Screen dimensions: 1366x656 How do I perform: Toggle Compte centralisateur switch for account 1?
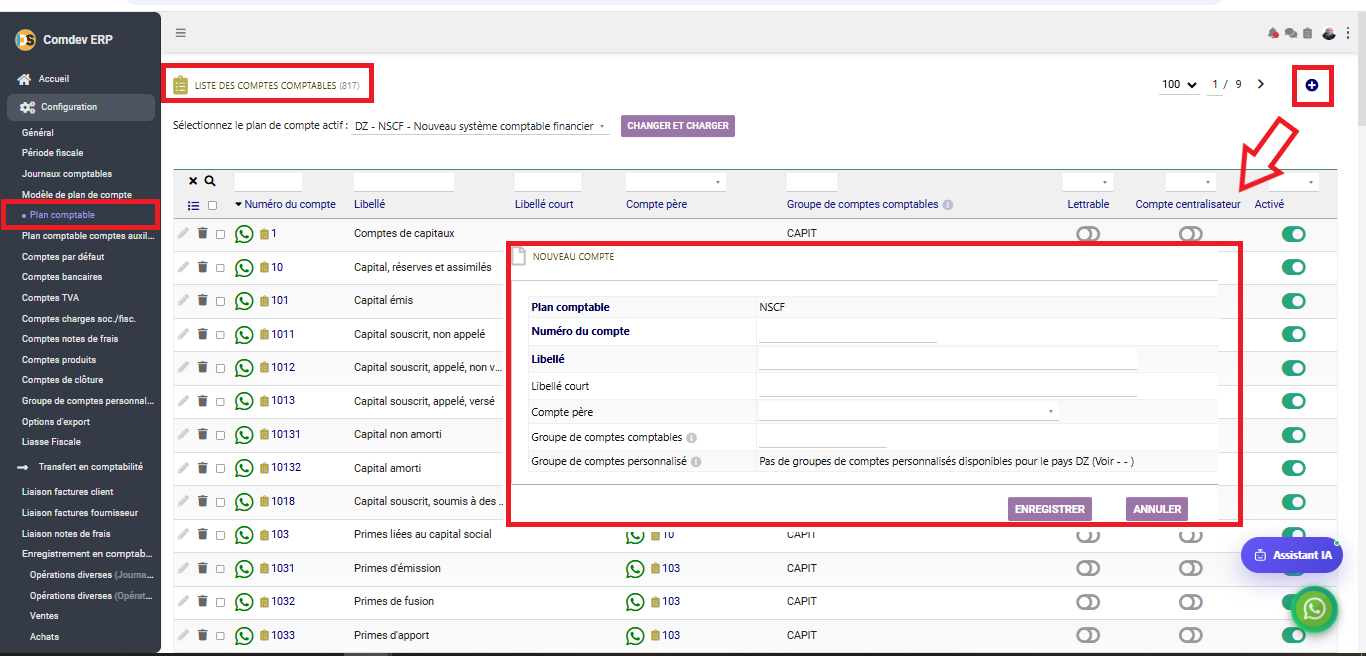[x=1190, y=233]
